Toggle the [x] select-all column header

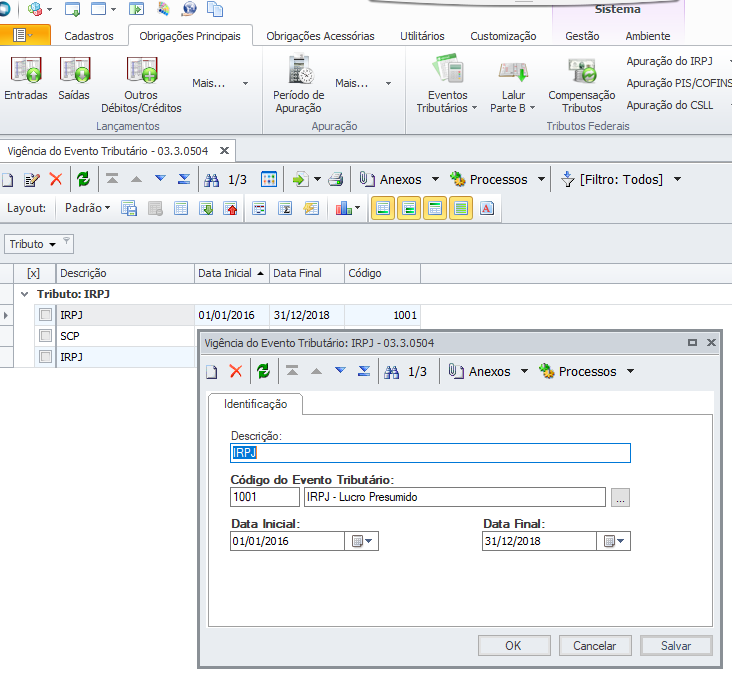[33, 273]
